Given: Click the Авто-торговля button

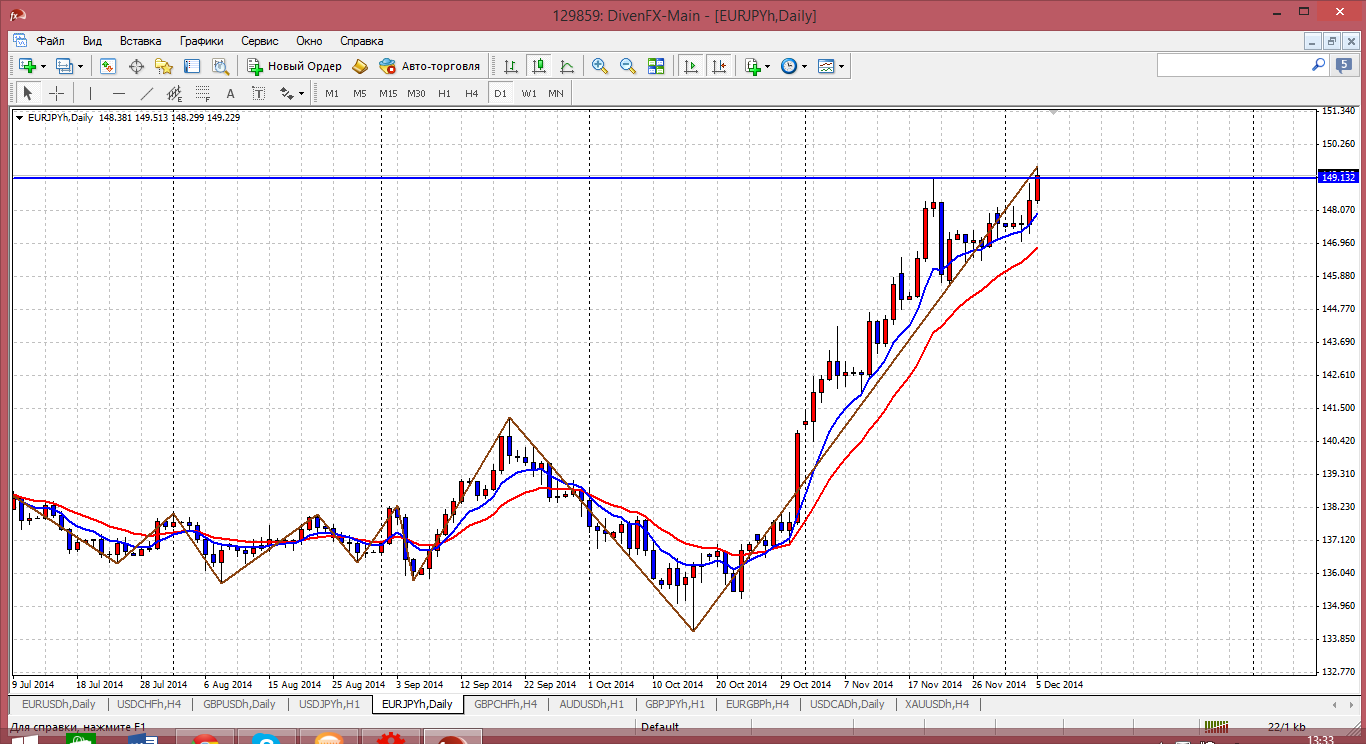Looking at the screenshot, I should (x=430, y=66).
